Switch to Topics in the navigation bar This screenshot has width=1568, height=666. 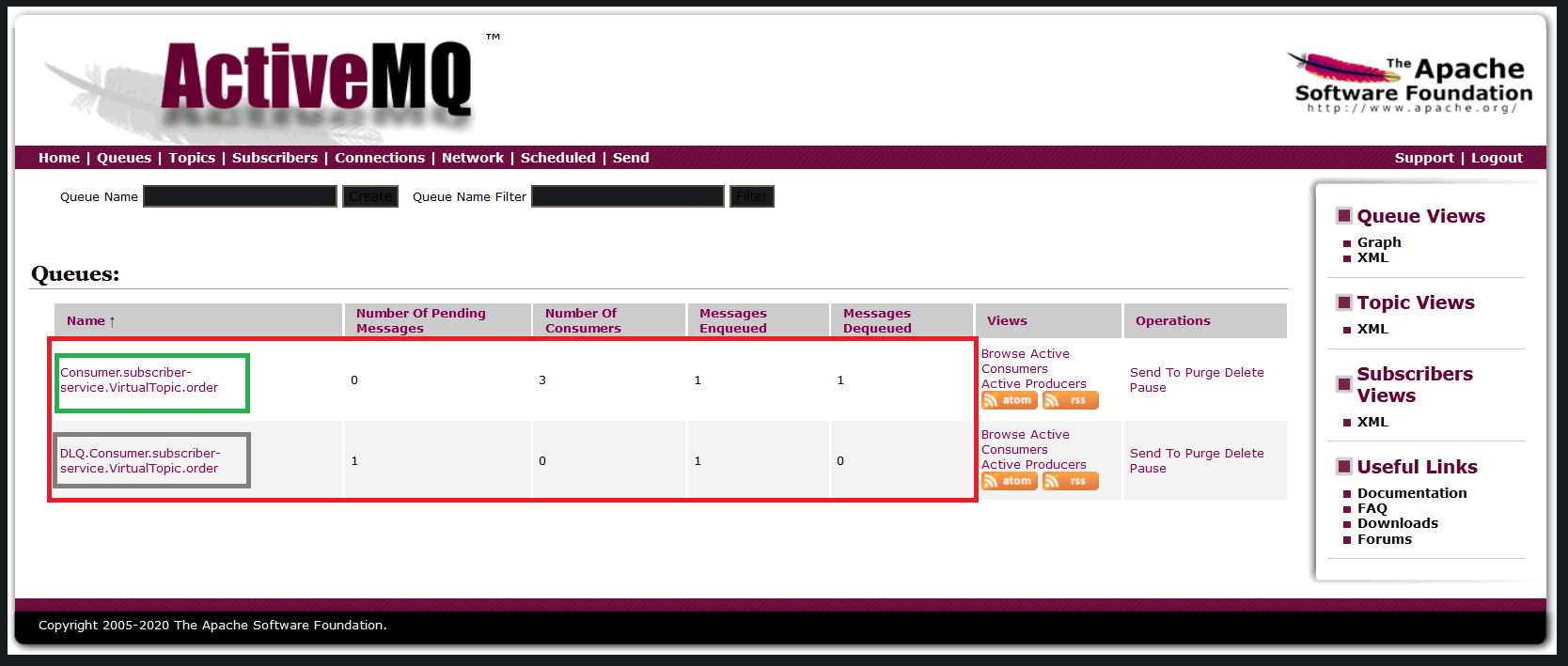pyautogui.click(x=192, y=158)
